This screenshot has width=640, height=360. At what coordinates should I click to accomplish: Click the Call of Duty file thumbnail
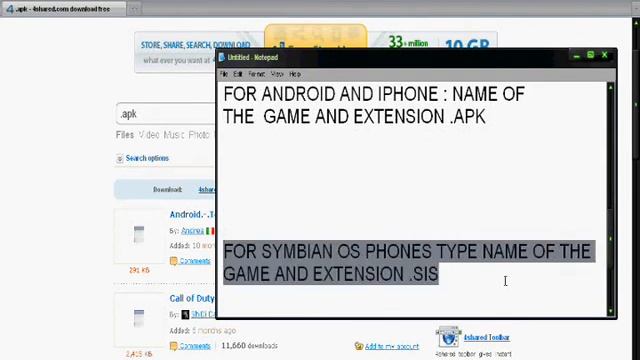click(x=139, y=318)
